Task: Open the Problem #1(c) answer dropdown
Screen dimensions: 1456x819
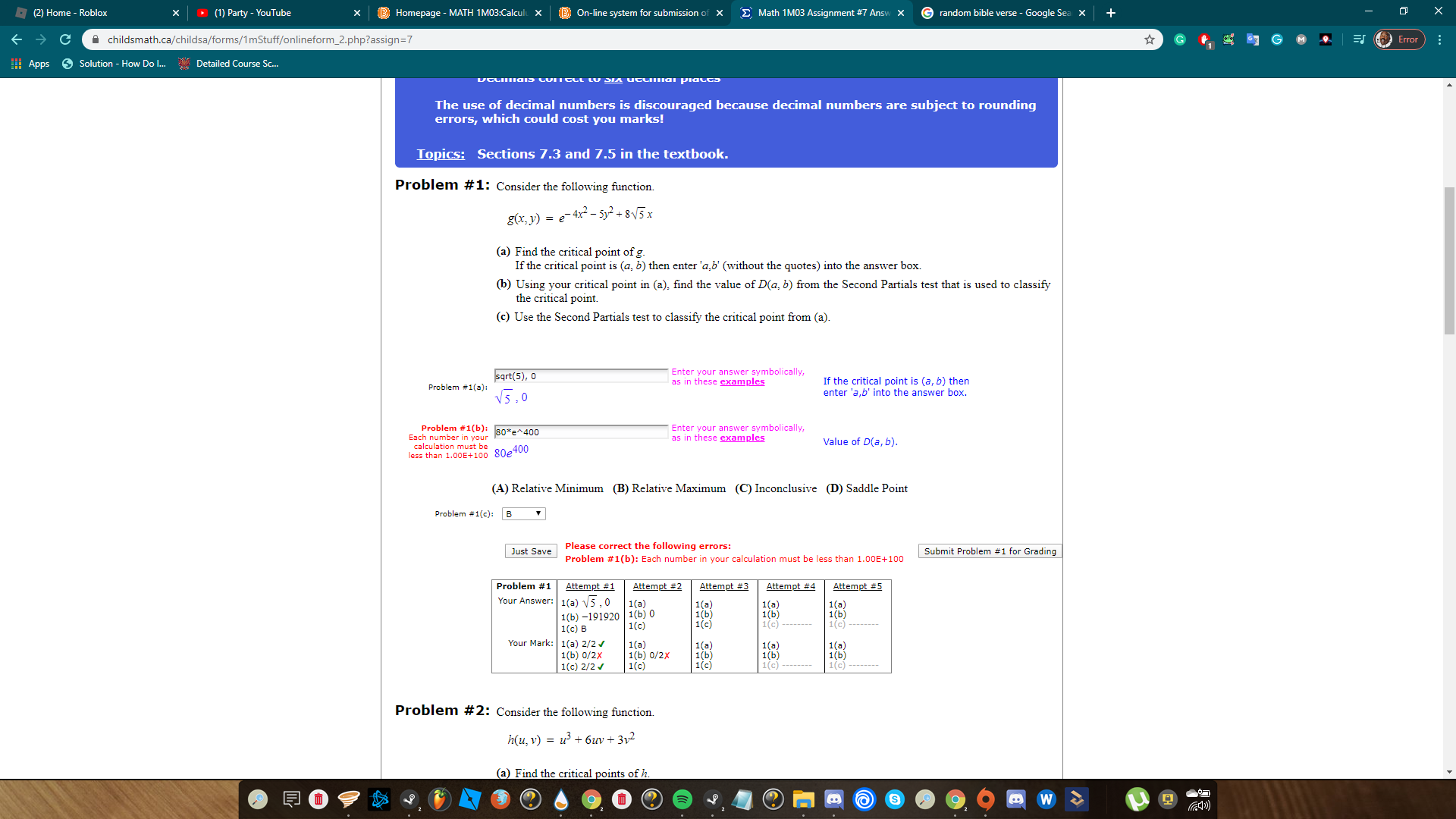Action: pyautogui.click(x=522, y=513)
